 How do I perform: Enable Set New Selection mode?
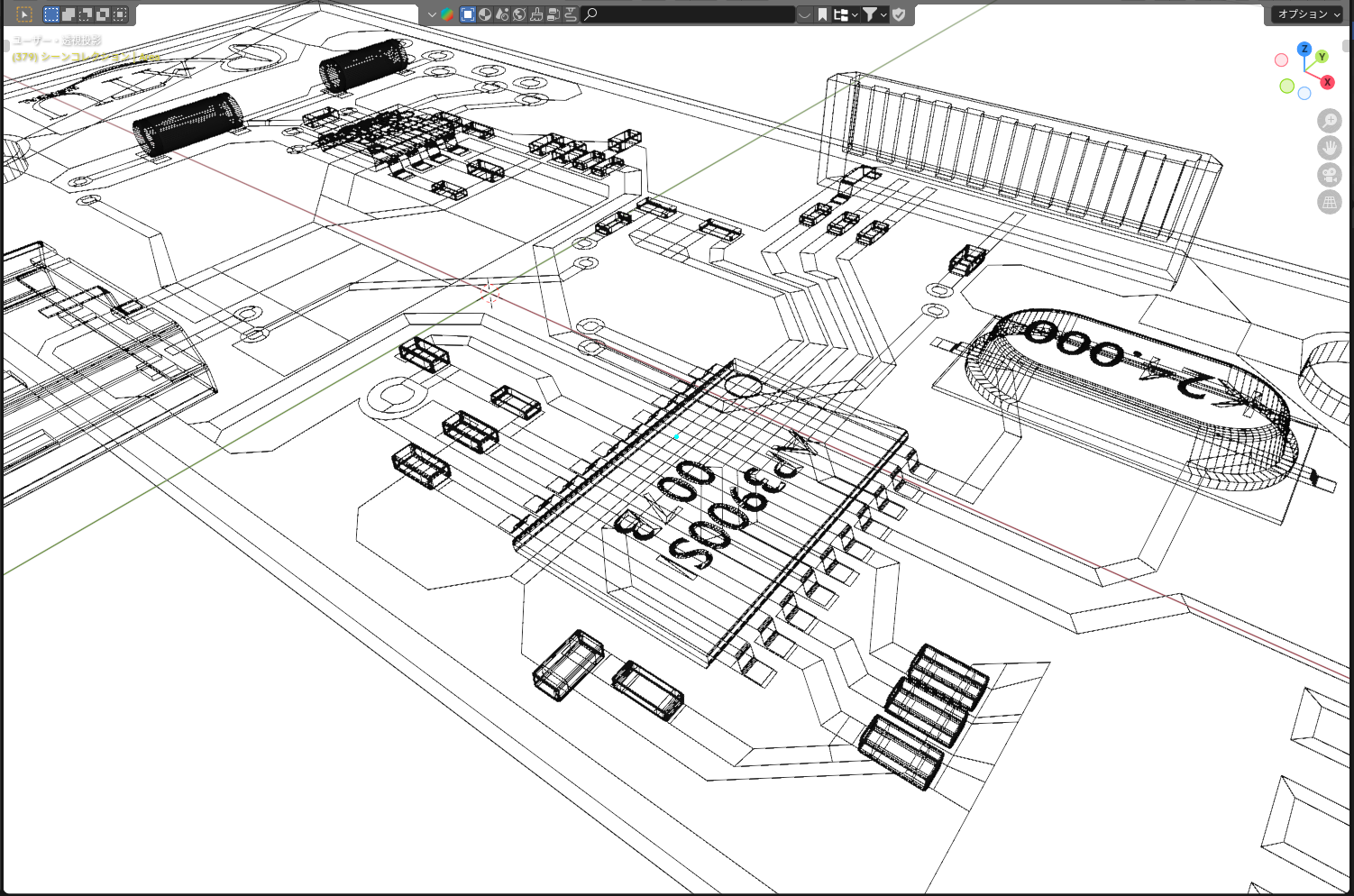(51, 14)
